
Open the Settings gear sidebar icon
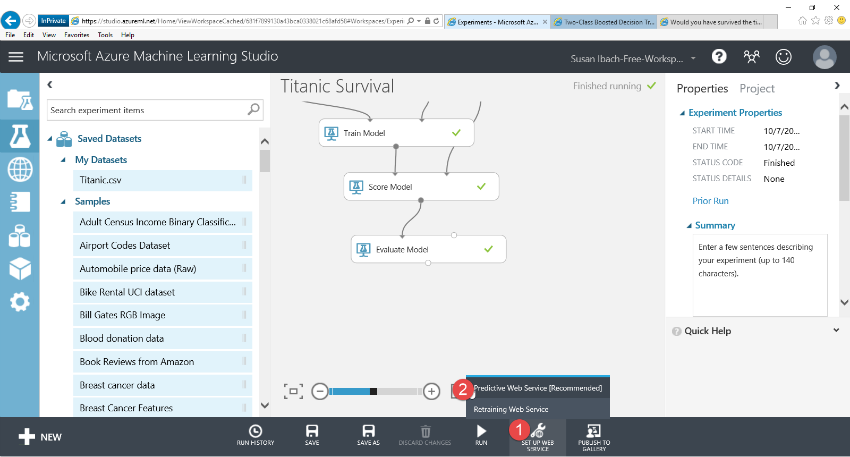point(20,301)
